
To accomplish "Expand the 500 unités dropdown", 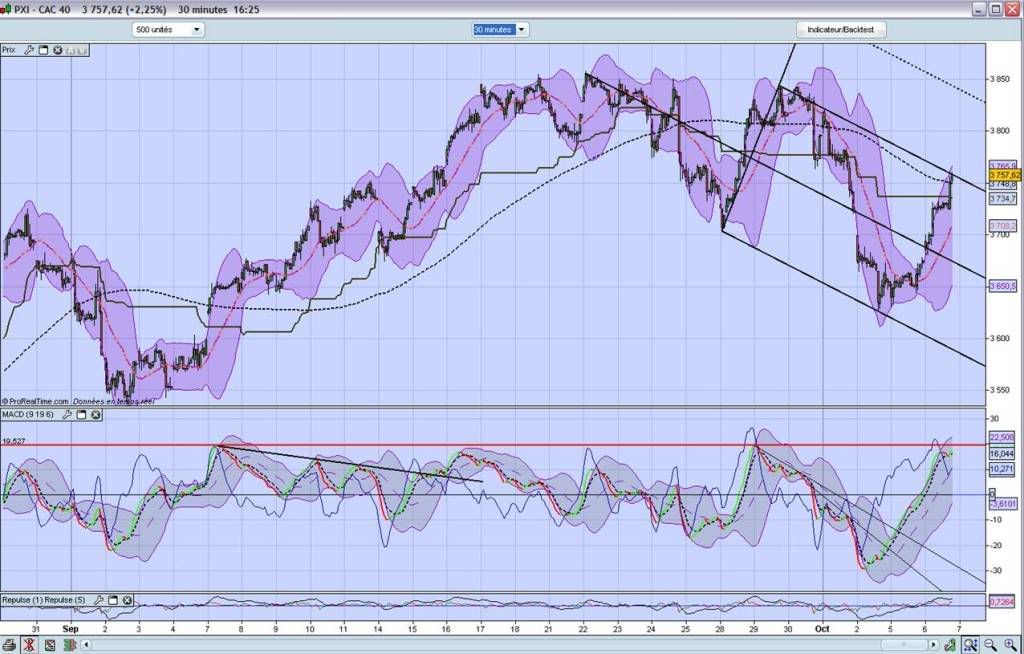I will (196, 30).
